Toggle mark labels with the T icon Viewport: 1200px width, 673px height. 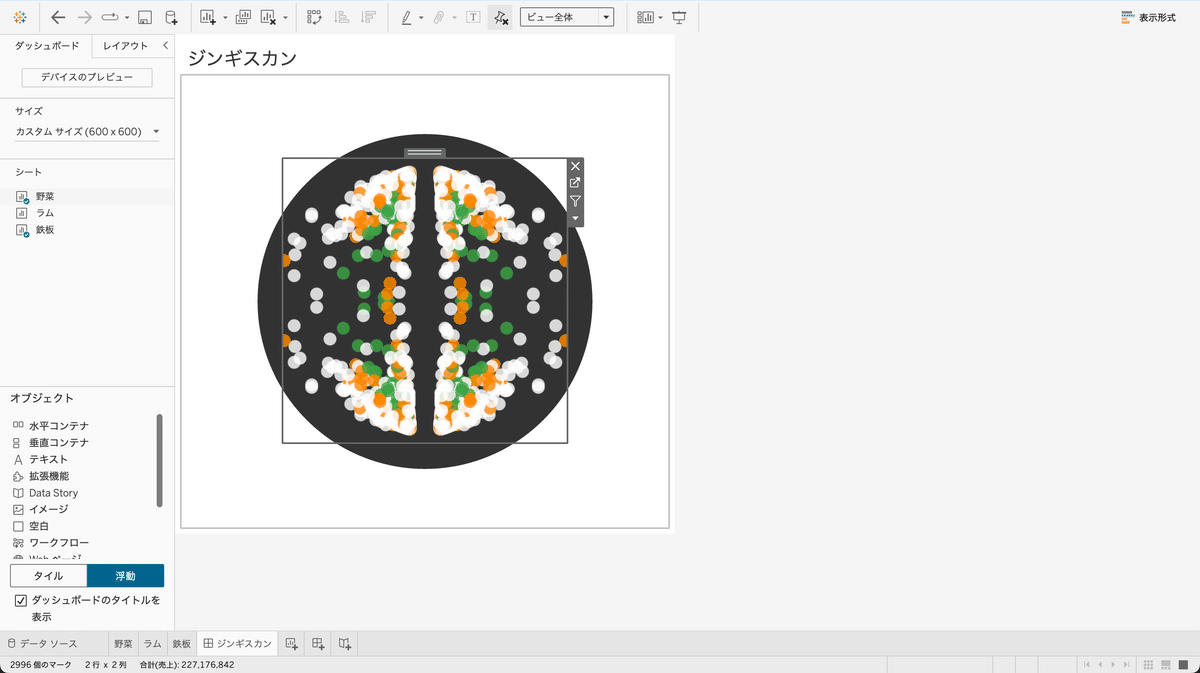(473, 17)
